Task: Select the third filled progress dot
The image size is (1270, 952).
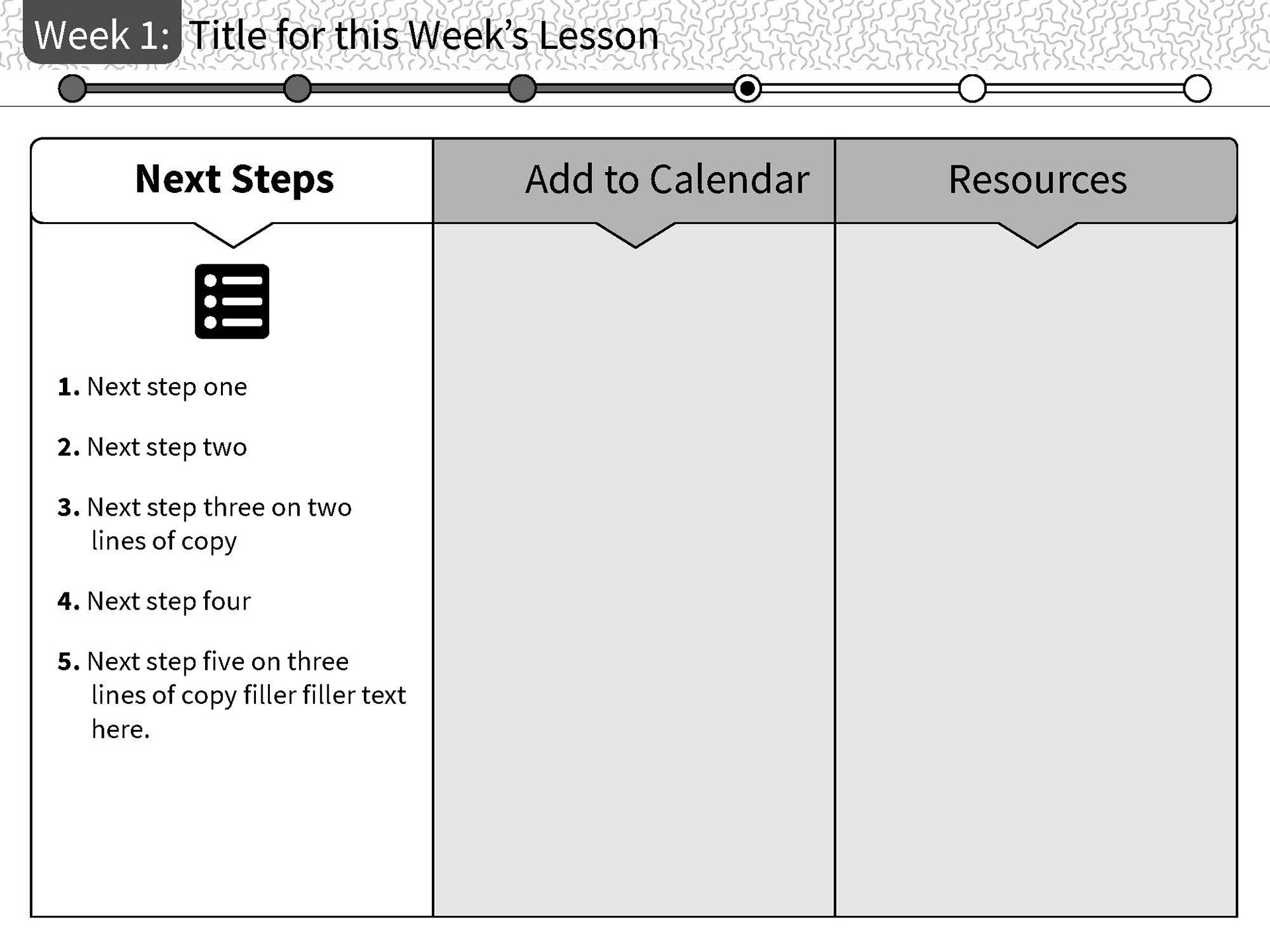Action: tap(523, 89)
